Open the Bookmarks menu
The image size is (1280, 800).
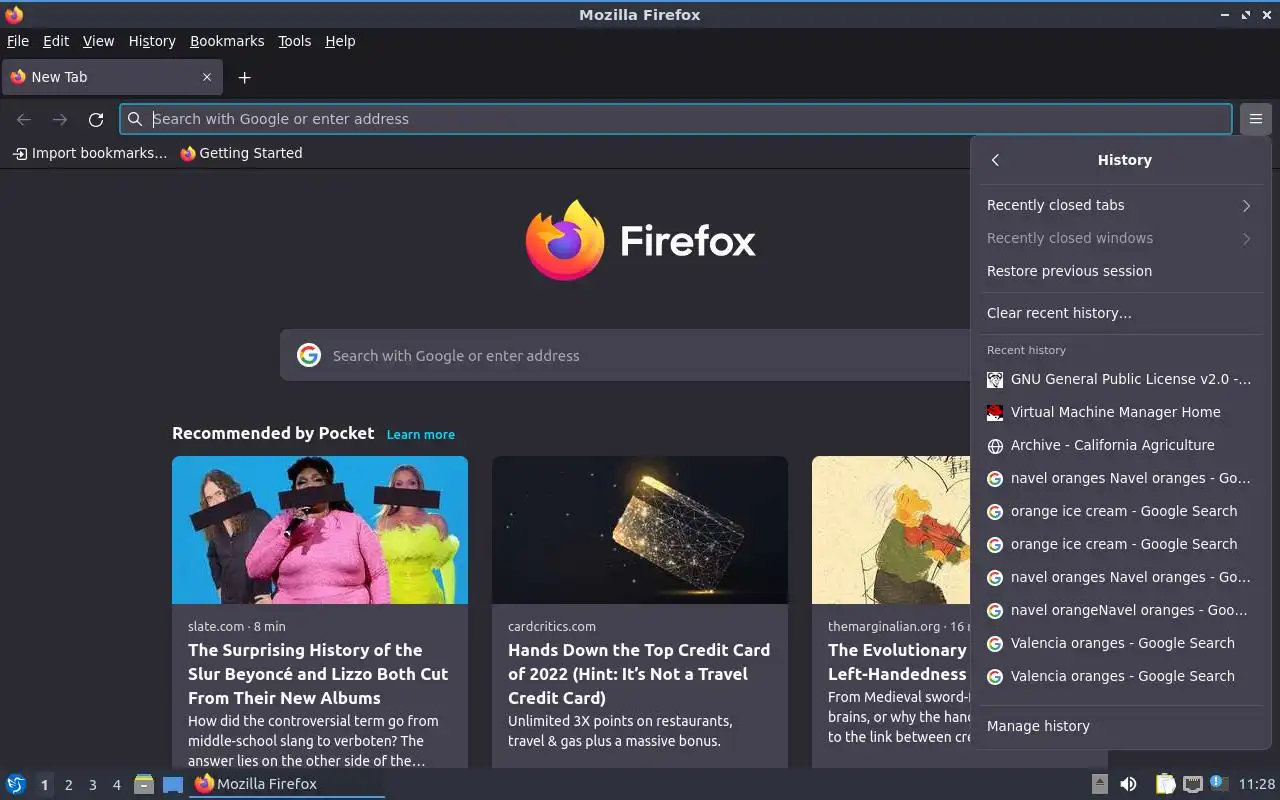[x=227, y=41]
